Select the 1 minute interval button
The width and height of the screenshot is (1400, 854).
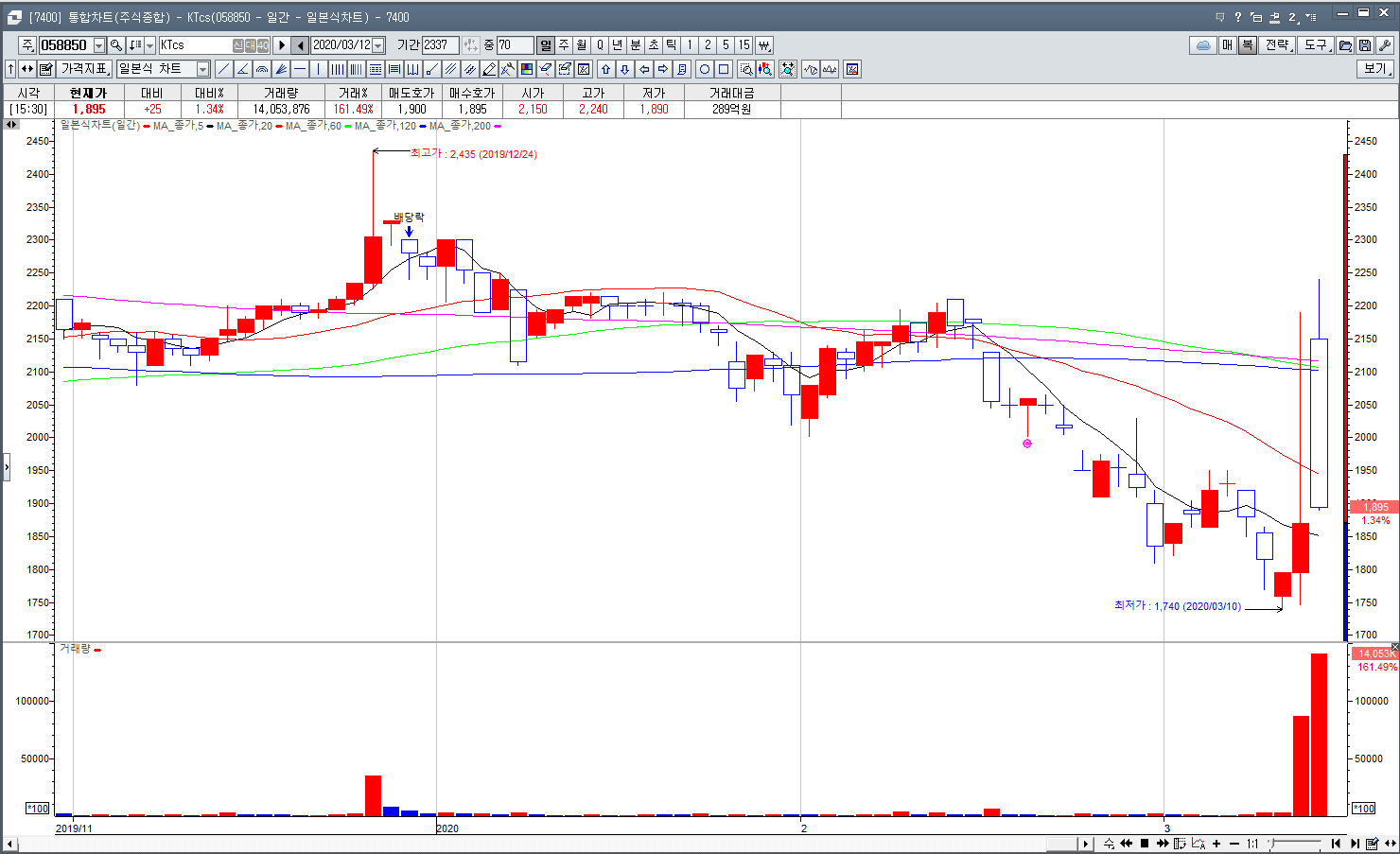pos(690,44)
